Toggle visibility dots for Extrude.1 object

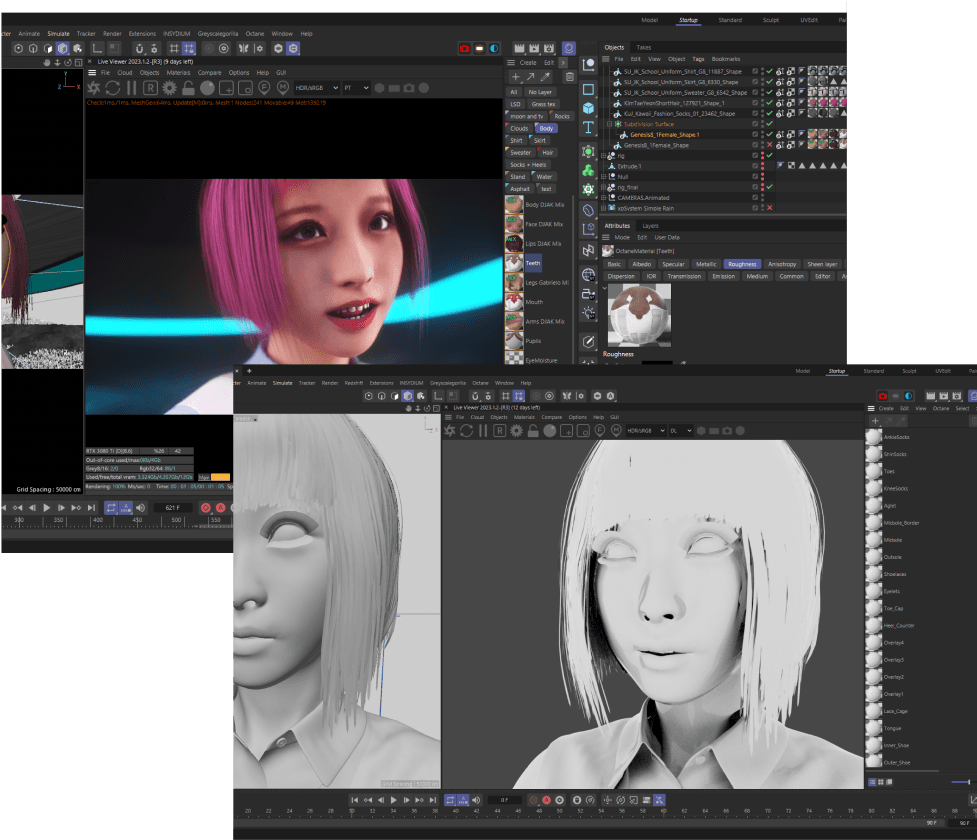tap(763, 166)
